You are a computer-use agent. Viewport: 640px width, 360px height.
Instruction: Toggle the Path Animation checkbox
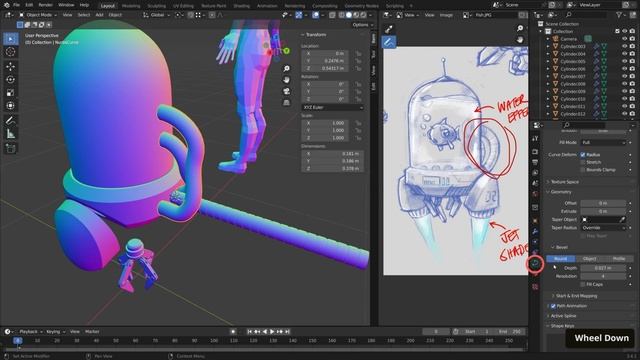(x=553, y=306)
